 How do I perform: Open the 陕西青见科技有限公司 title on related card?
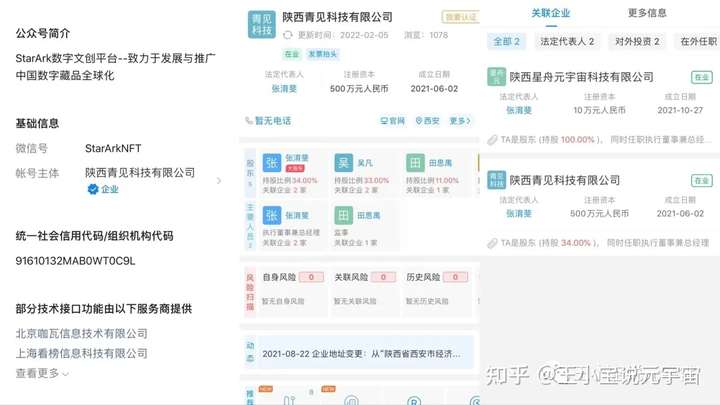(x=564, y=180)
